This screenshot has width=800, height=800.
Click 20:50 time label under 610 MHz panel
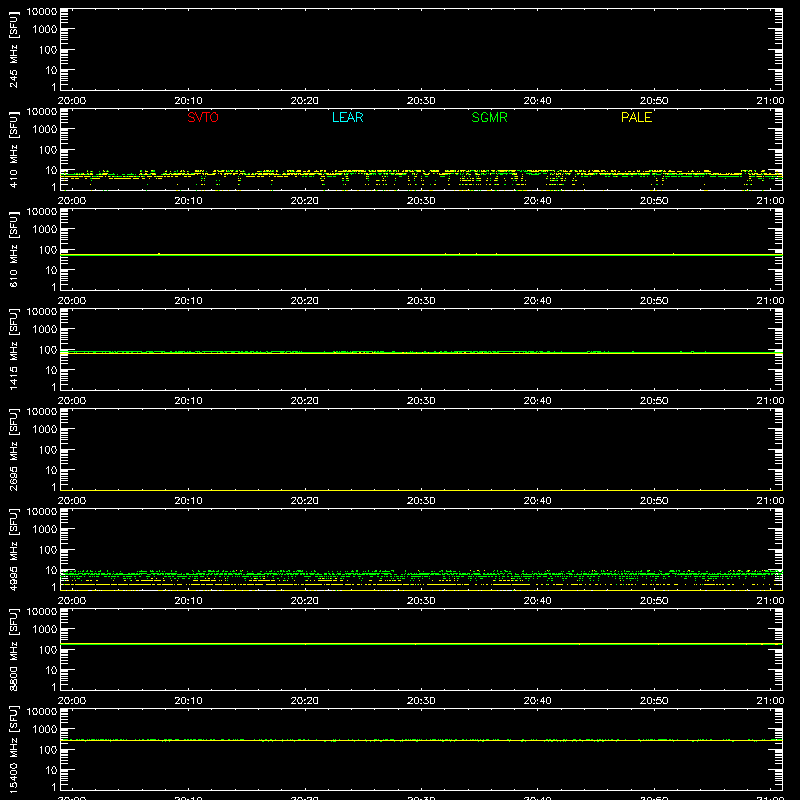[654, 301]
